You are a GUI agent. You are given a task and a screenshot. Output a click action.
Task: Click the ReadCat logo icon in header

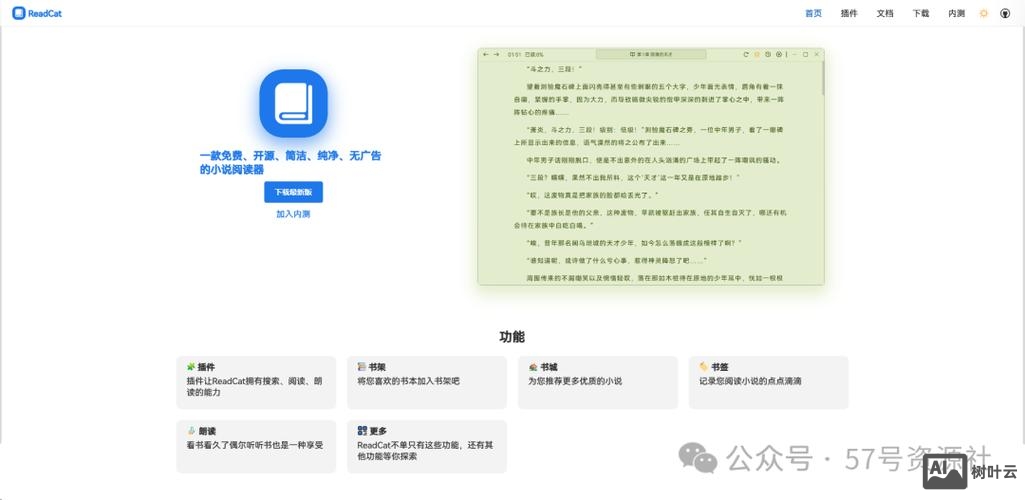pyautogui.click(x=18, y=13)
